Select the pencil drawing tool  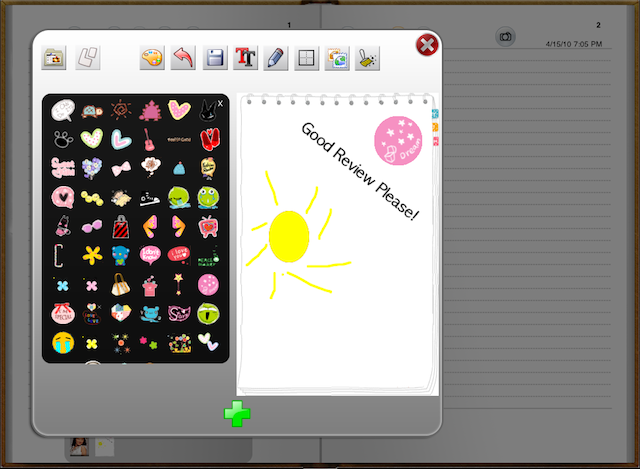275,58
